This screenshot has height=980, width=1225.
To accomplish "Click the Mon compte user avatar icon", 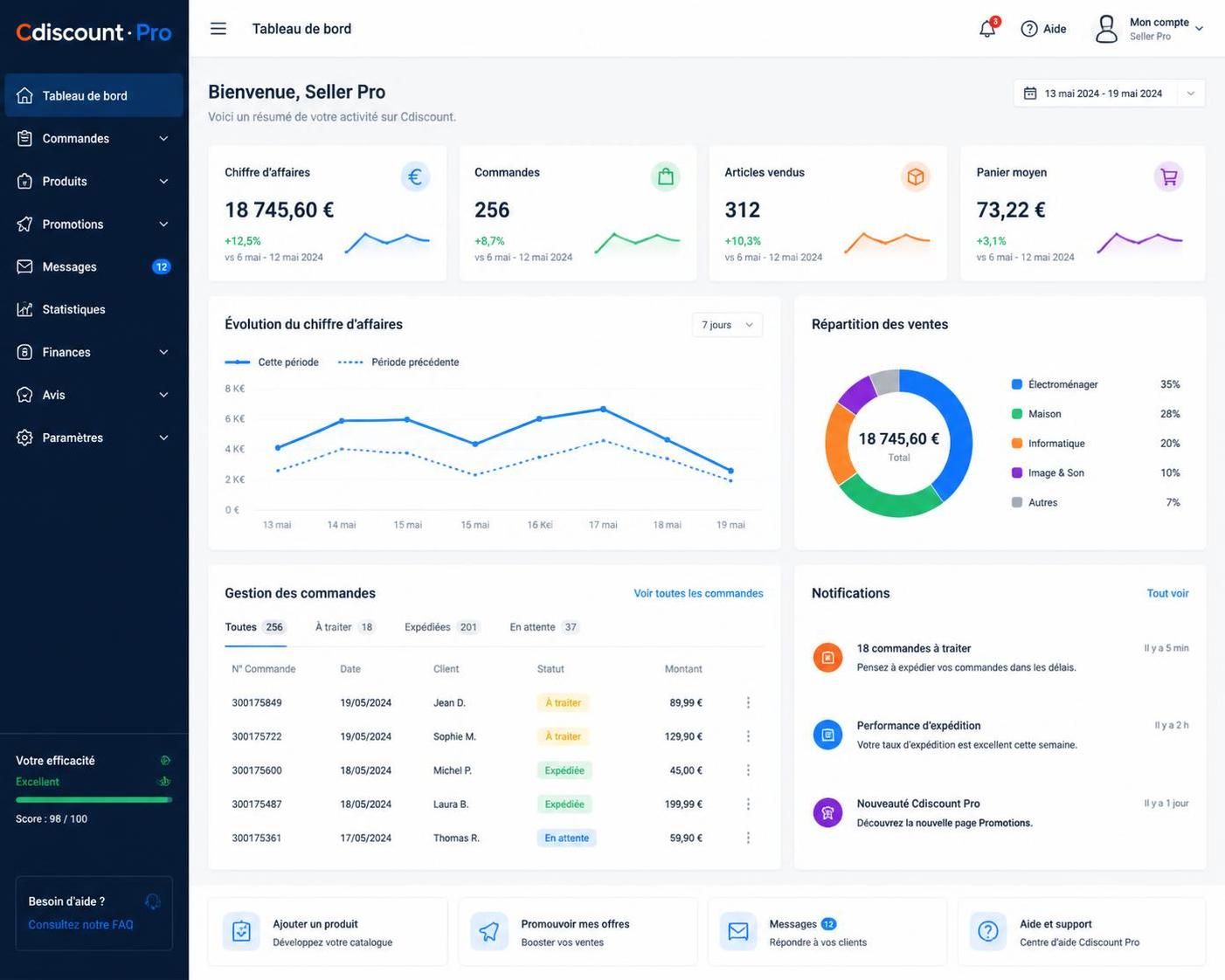I will (1106, 29).
